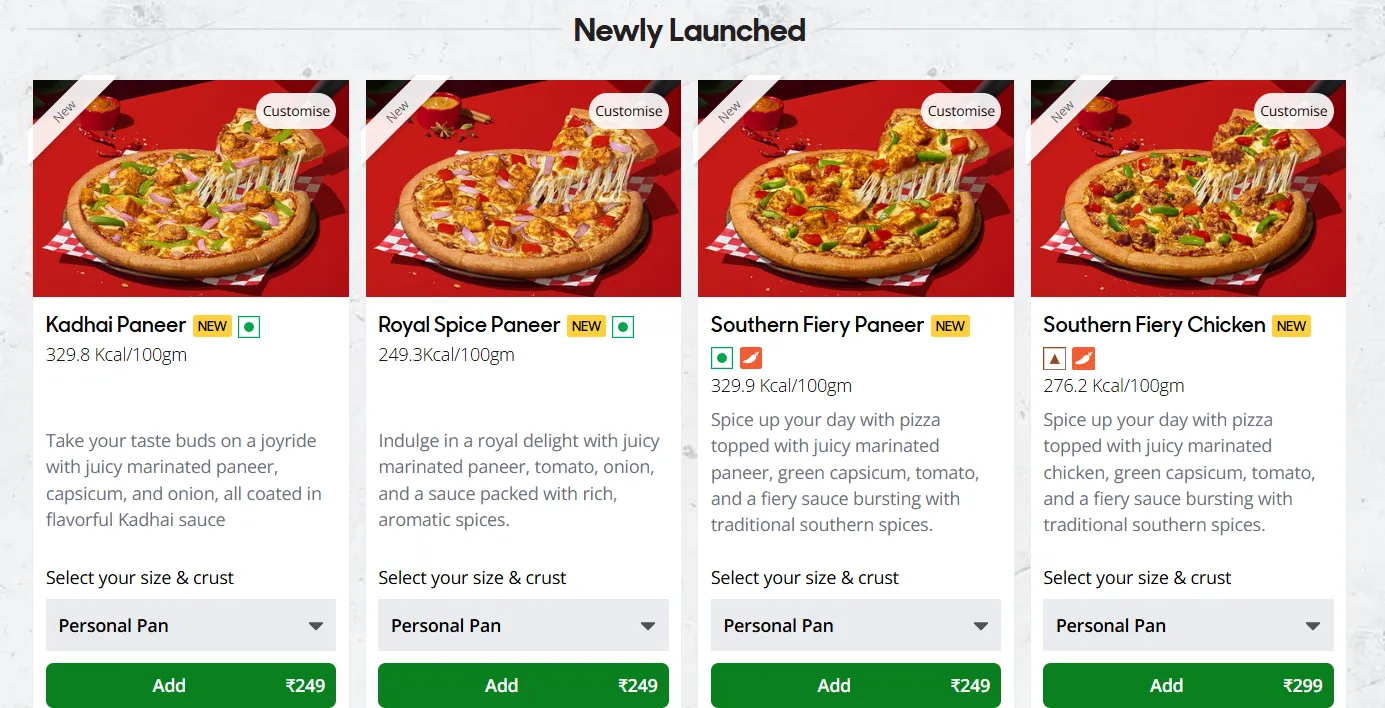Screen dimensions: 1385x708
Task: Open Southern Fiery Paneer Personal Pan dropdown
Action: coord(855,626)
